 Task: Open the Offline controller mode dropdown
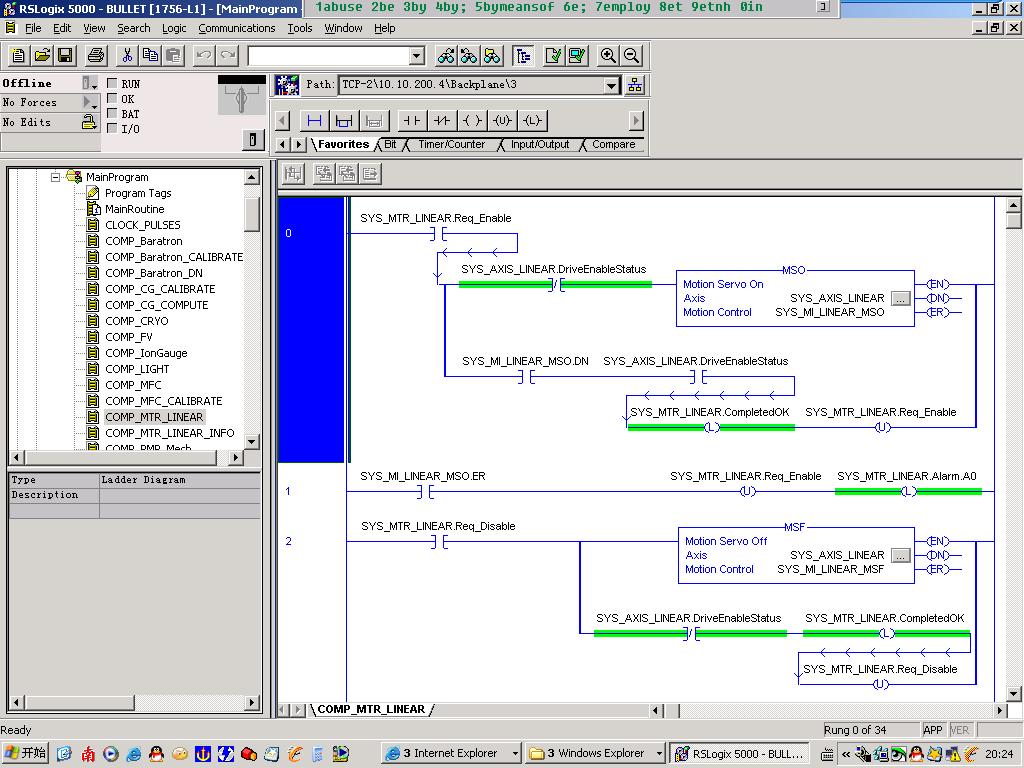click(90, 84)
